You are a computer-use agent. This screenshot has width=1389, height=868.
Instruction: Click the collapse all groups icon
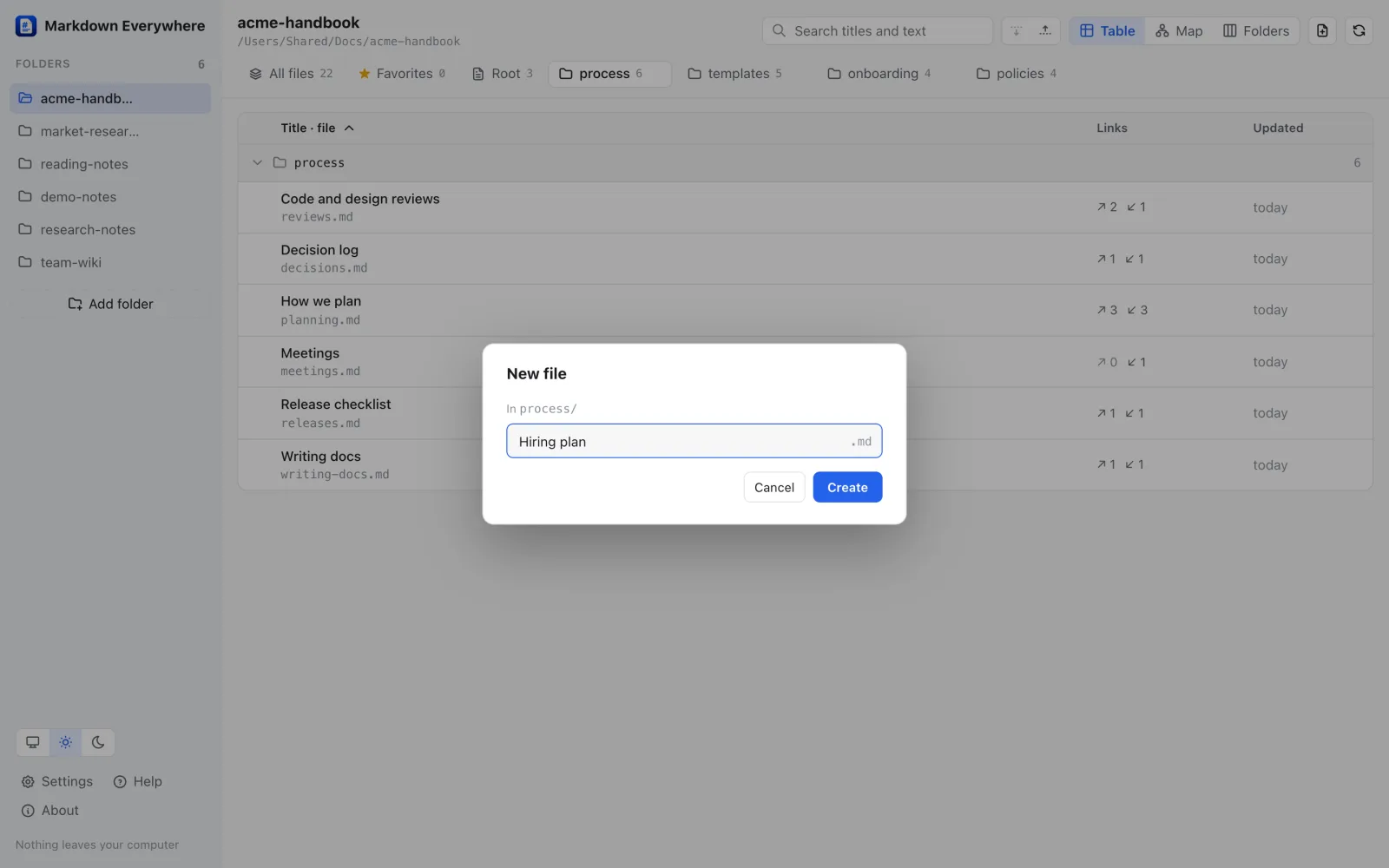(1045, 31)
